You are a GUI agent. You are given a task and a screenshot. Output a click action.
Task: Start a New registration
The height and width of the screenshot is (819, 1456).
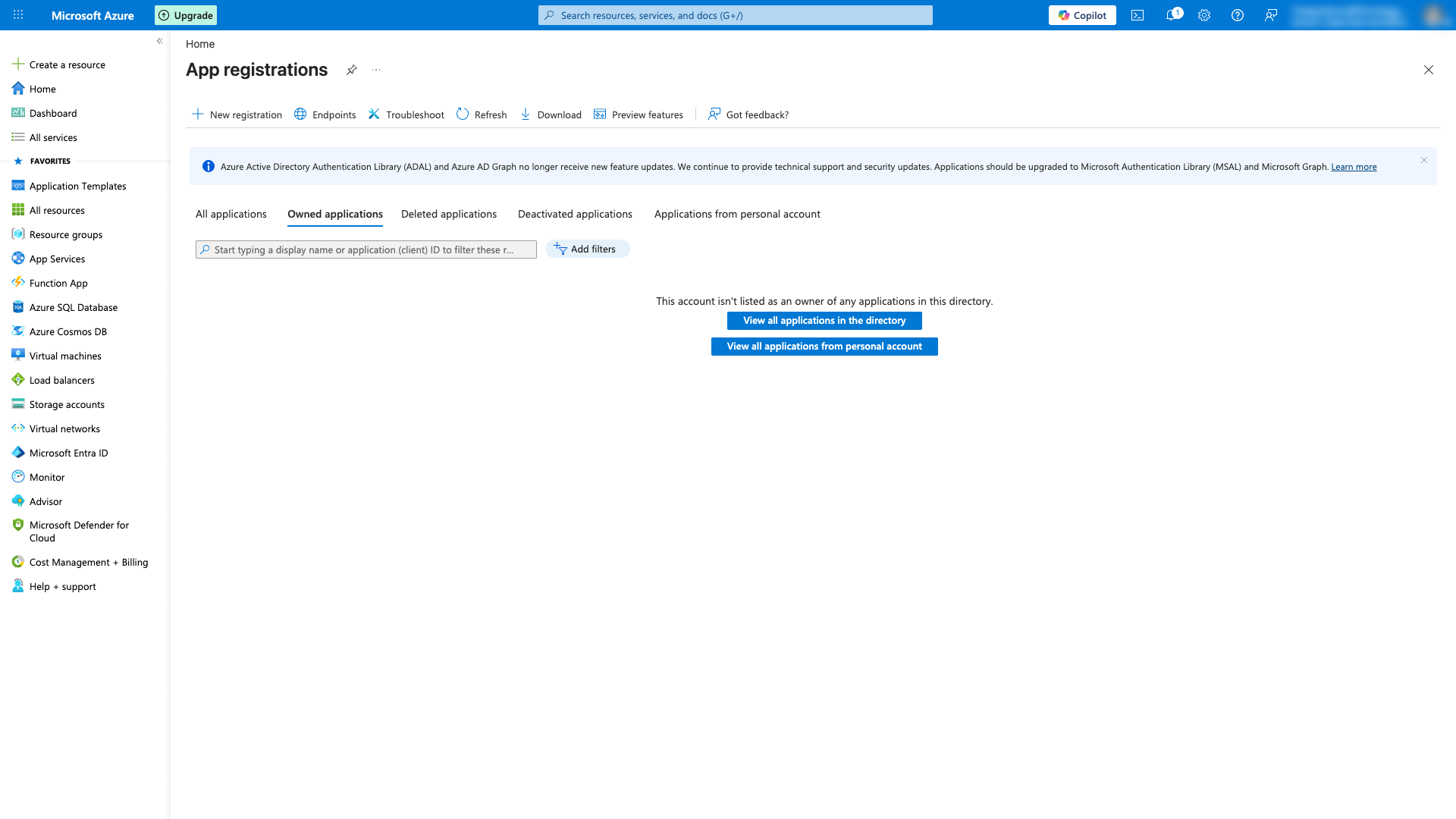(237, 115)
